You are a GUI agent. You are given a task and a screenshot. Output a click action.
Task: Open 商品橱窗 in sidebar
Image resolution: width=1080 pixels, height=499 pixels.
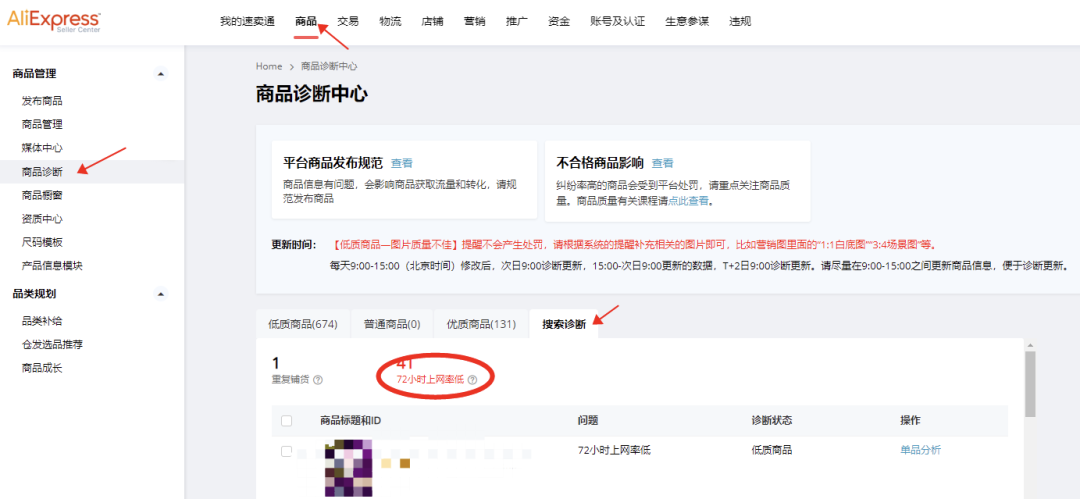coord(42,196)
